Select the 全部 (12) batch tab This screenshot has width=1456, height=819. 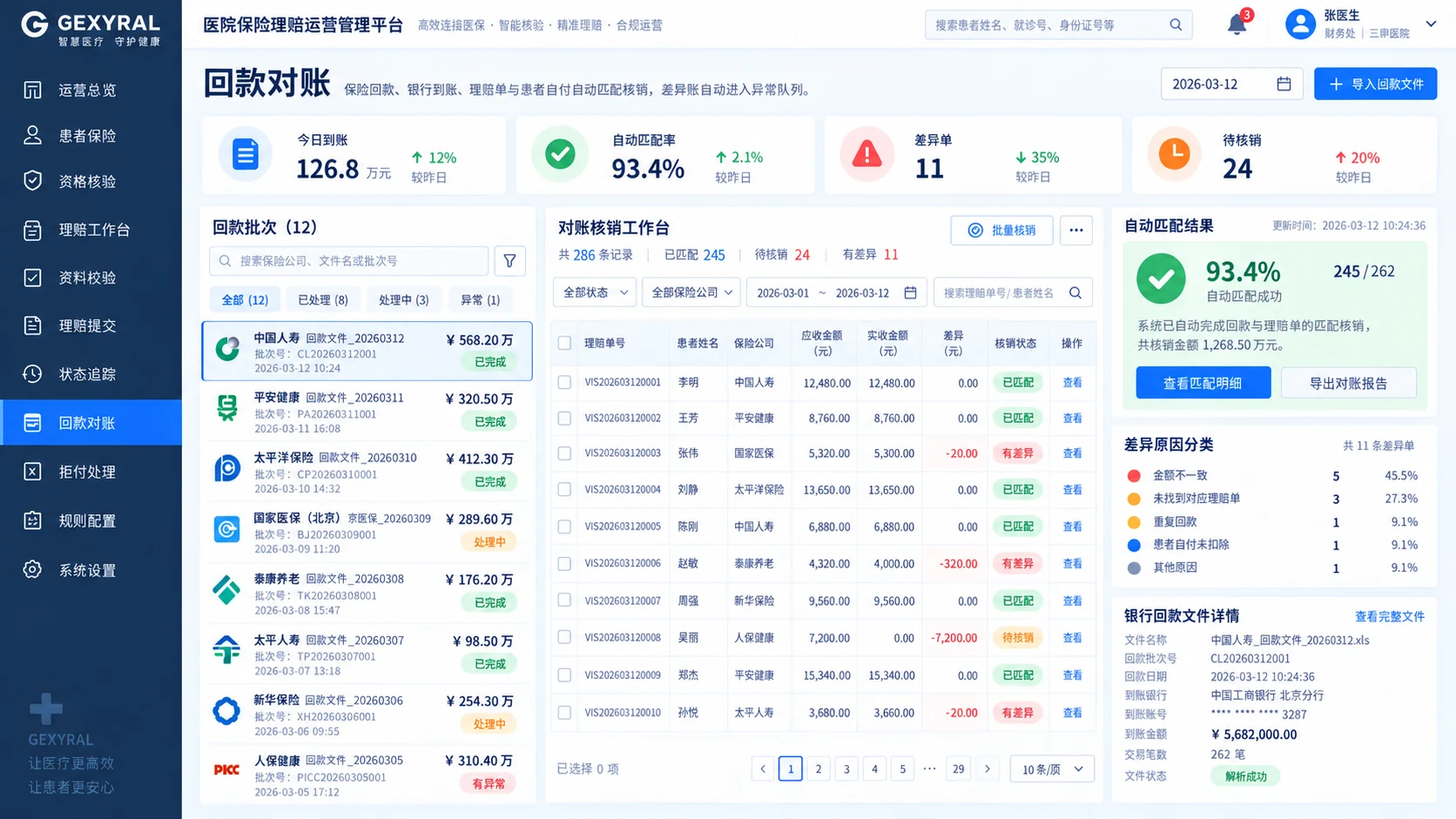click(x=245, y=299)
